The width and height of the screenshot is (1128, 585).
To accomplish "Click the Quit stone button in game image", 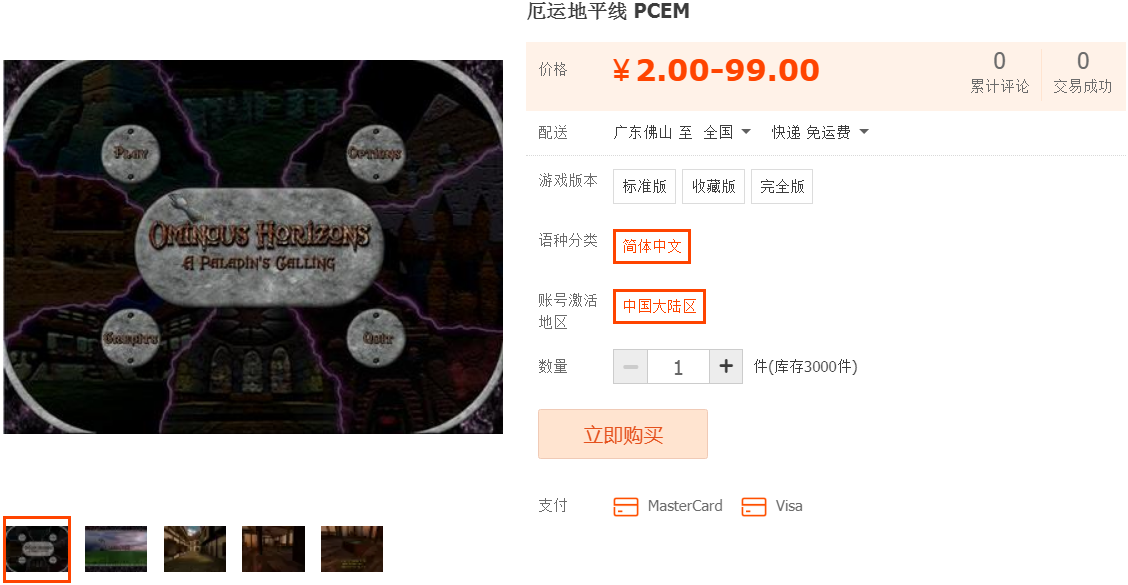I will tap(376, 337).
